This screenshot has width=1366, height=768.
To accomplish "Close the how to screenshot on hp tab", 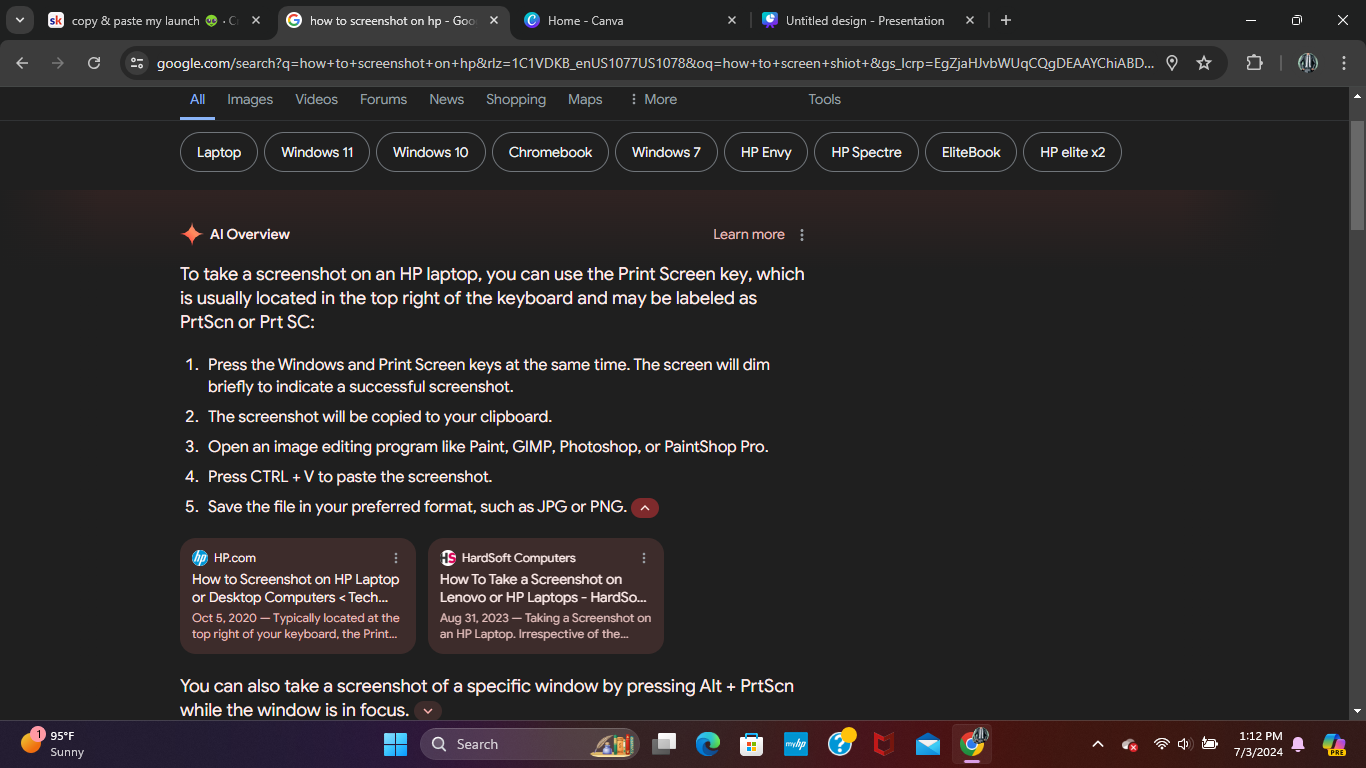I will 494,20.
